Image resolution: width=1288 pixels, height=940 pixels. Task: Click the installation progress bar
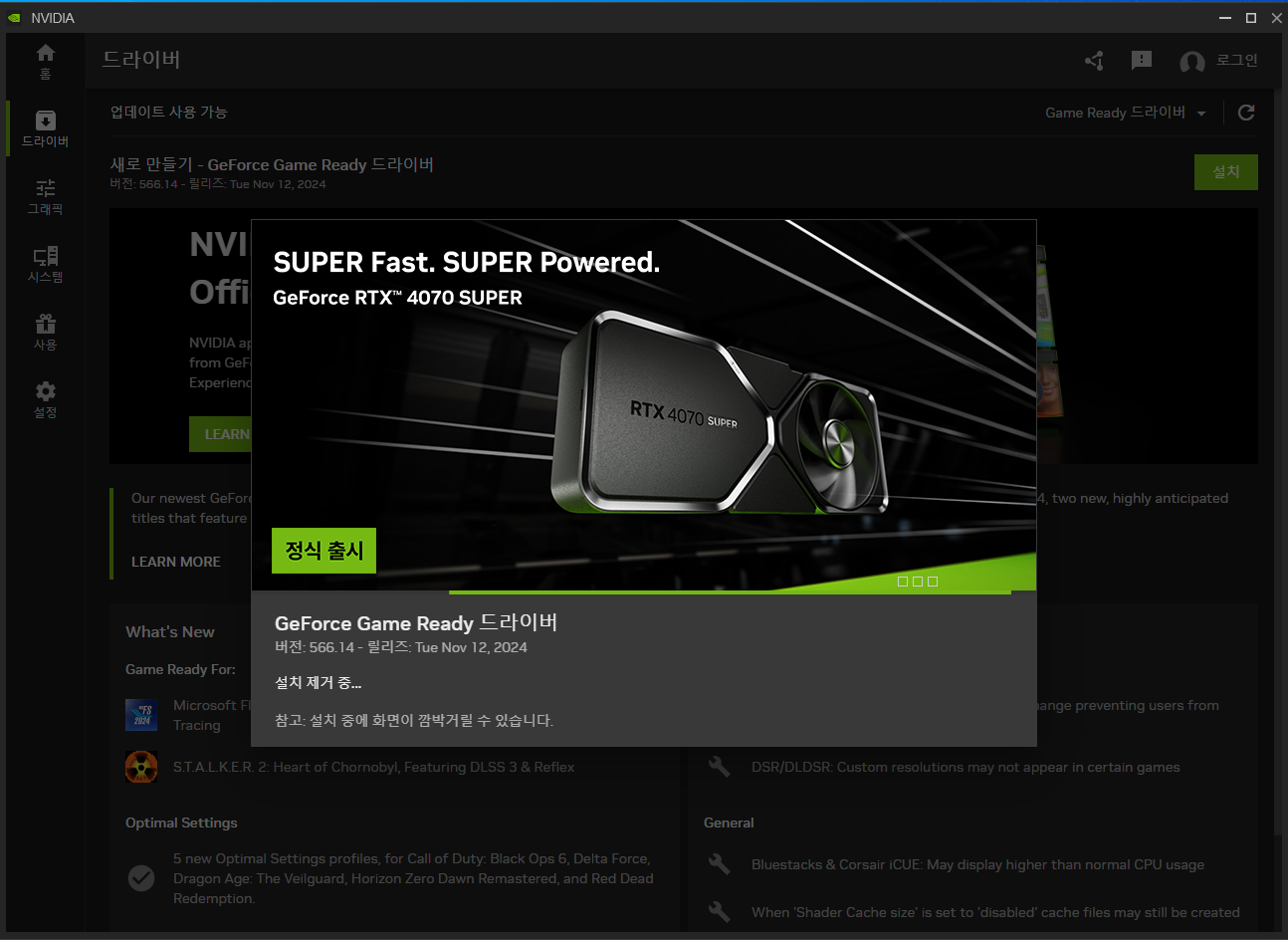pyautogui.click(x=730, y=592)
